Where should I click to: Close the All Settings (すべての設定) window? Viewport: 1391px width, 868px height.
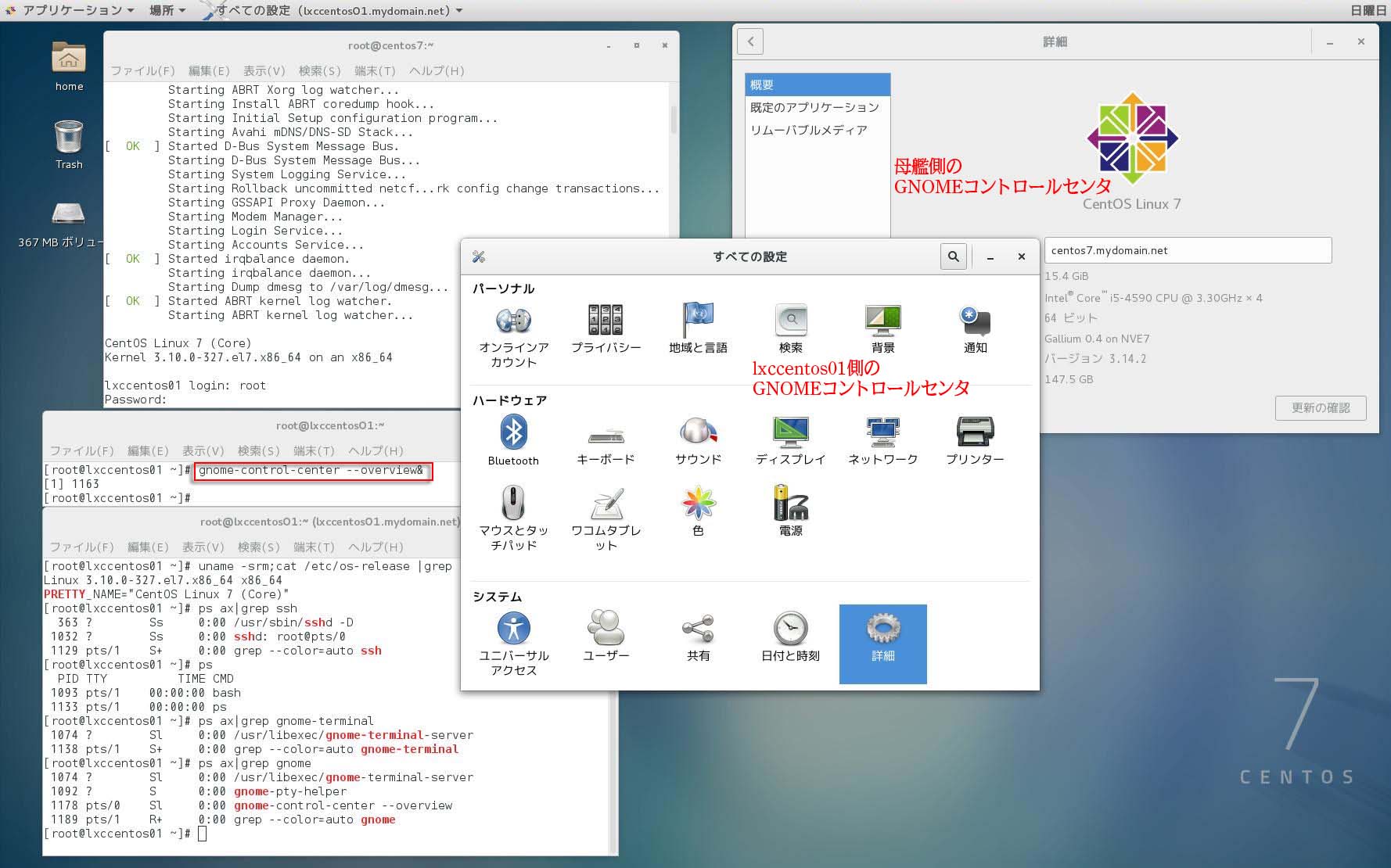pyautogui.click(x=1021, y=256)
